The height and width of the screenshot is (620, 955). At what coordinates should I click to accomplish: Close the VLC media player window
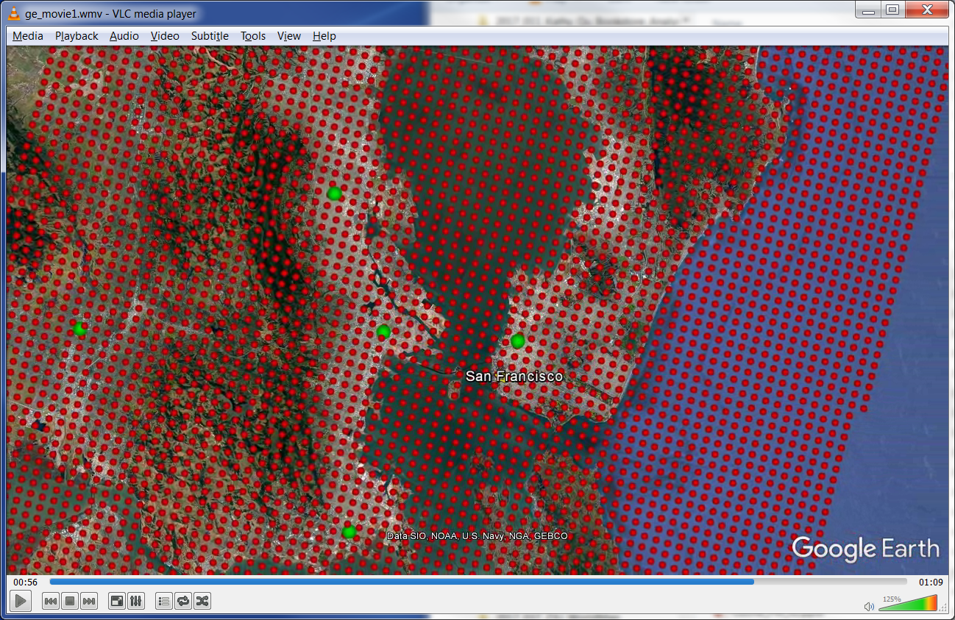927,10
